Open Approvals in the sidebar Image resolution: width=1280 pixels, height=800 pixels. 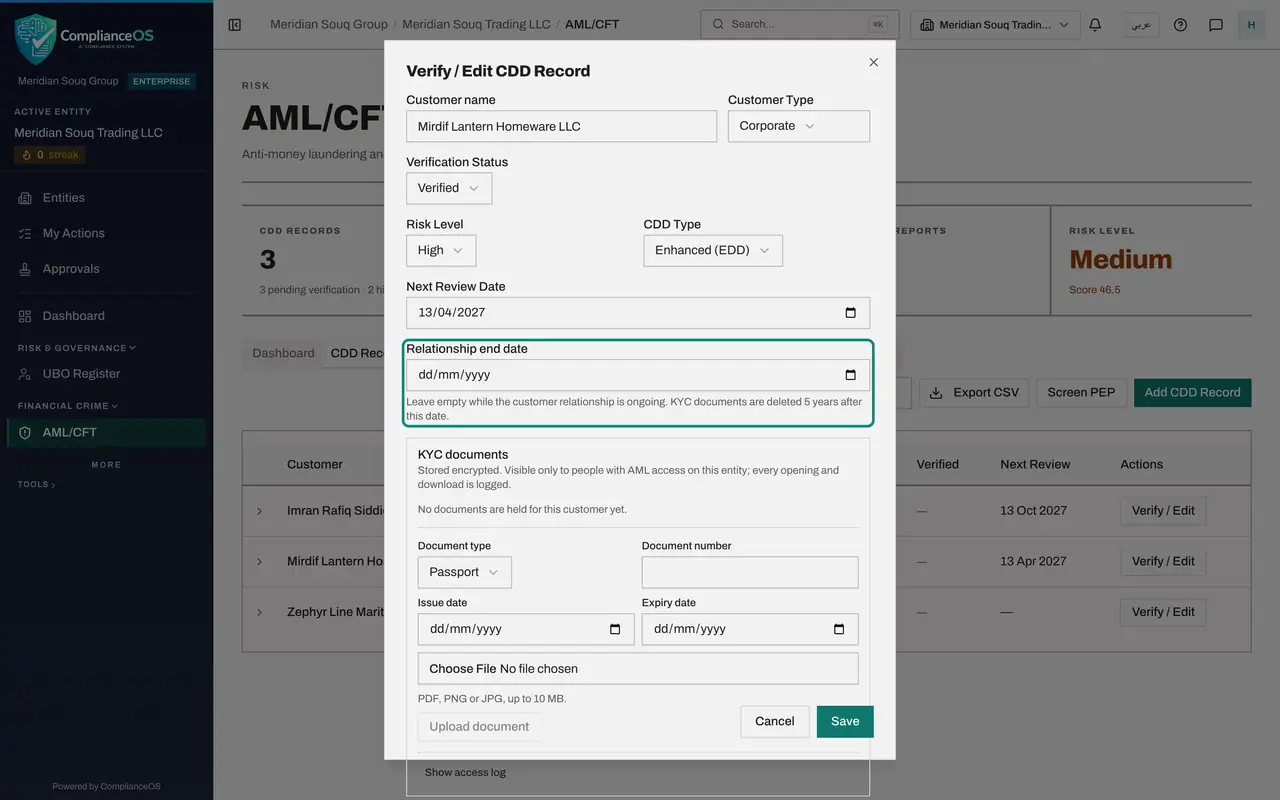coord(106,269)
